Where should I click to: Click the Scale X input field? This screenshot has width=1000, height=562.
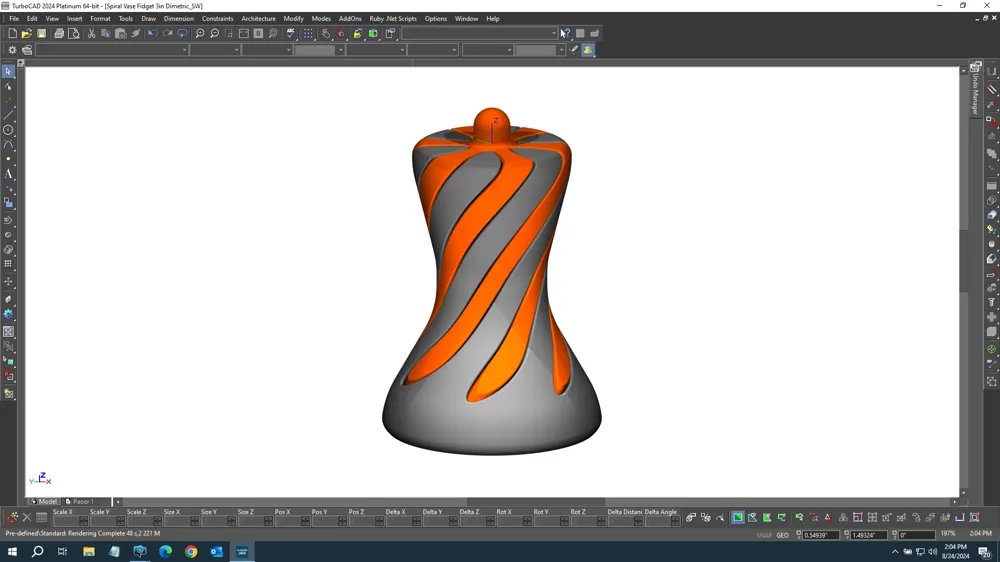click(65, 521)
